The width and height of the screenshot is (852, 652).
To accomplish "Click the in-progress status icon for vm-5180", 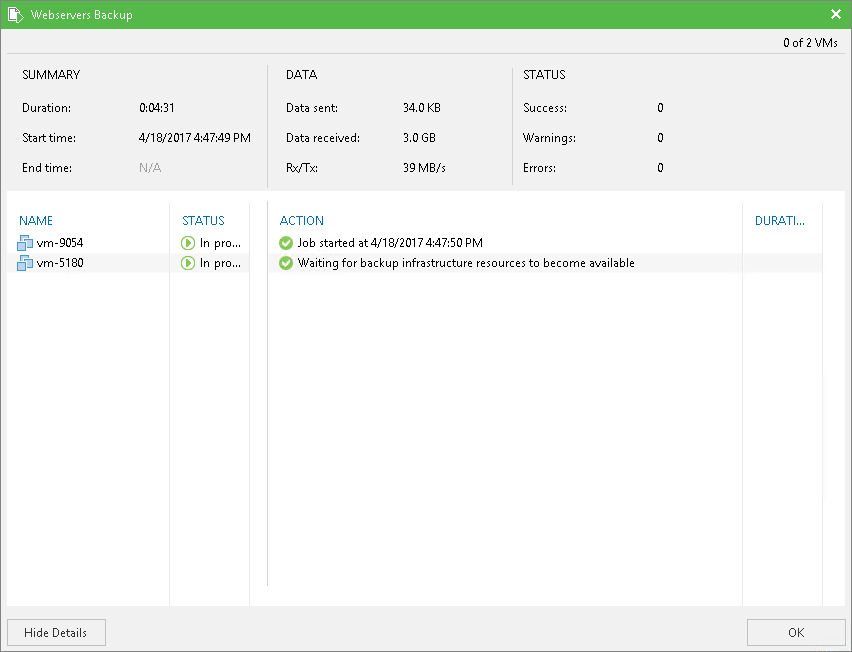I will [188, 263].
